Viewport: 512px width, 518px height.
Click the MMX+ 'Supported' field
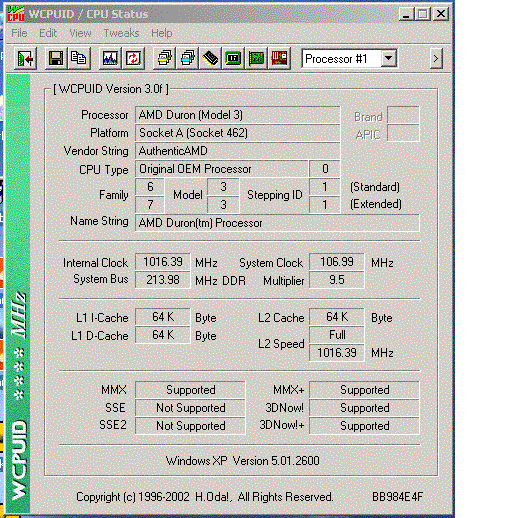[364, 390]
